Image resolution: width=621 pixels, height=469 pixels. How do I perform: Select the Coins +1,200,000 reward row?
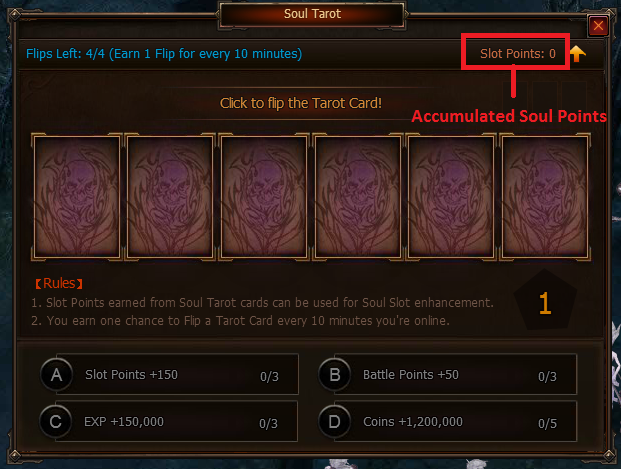point(448,421)
